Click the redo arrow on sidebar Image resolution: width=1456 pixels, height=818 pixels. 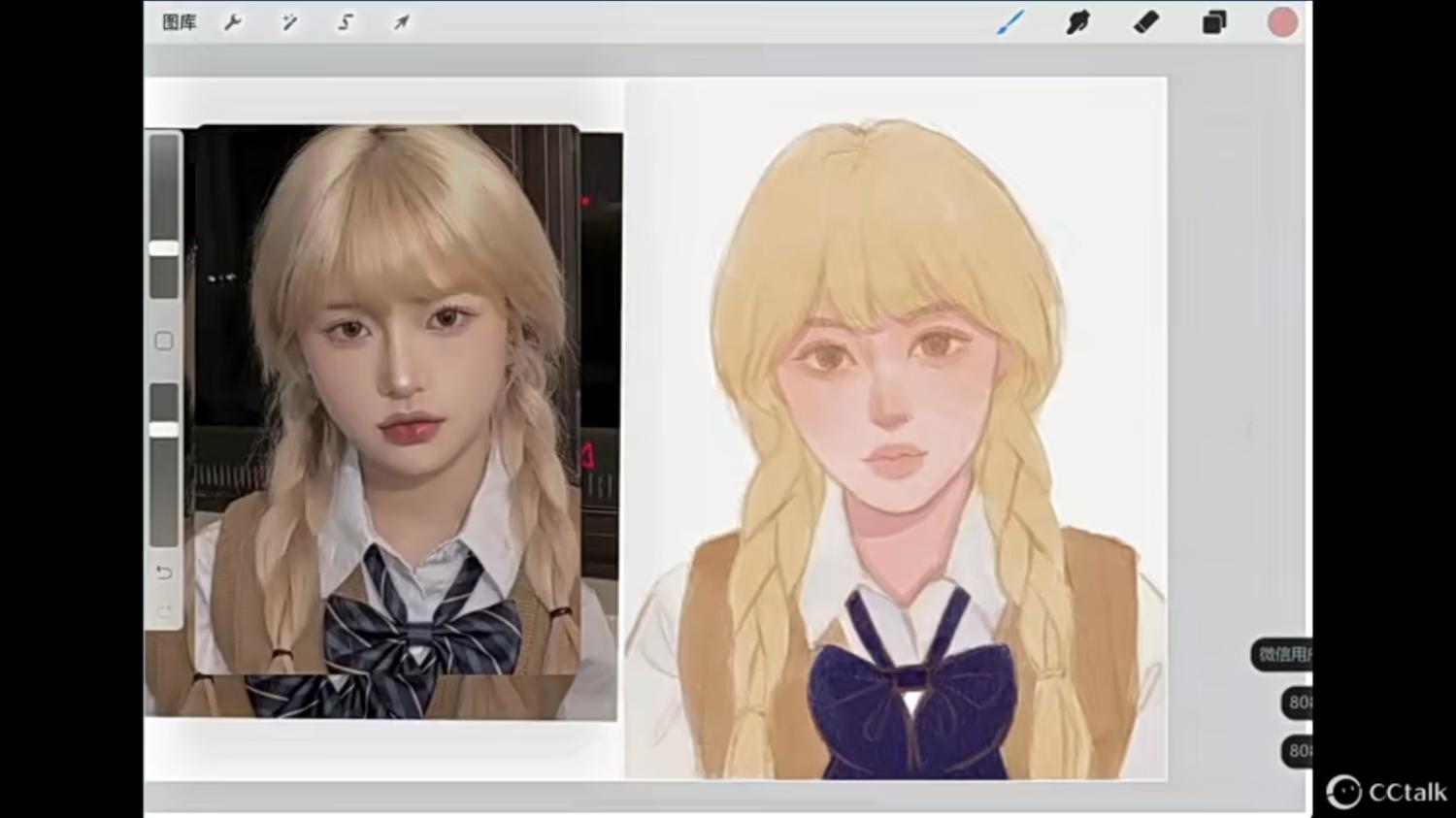click(164, 611)
